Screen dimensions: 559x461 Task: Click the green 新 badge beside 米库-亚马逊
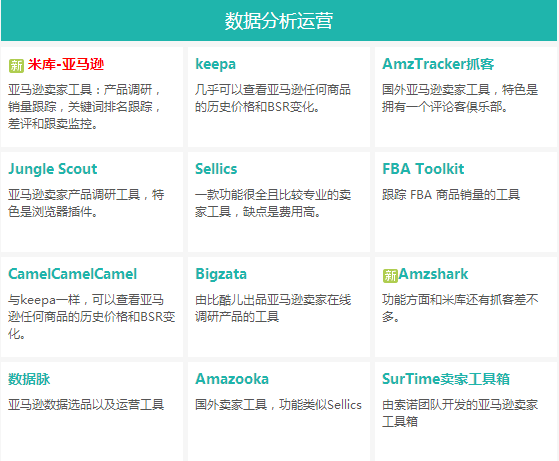tap(16, 66)
